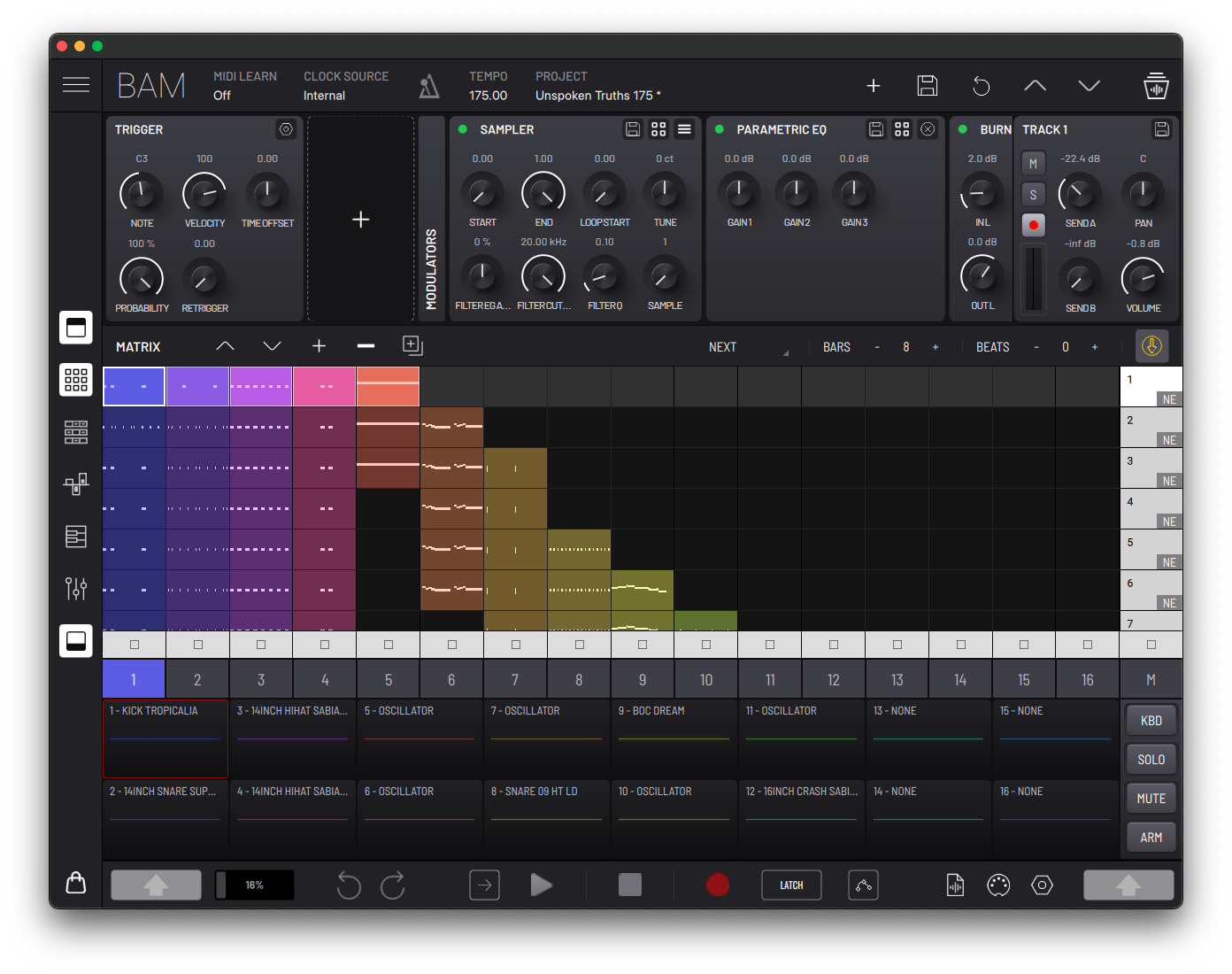1232x974 pixels.
Task: Remove Parametric EQ with X icon
Action: click(928, 129)
